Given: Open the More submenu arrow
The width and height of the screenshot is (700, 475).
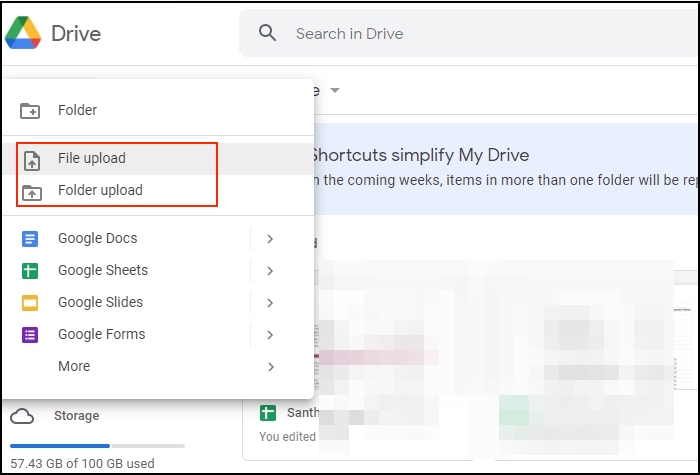Looking at the screenshot, I should click(x=270, y=367).
